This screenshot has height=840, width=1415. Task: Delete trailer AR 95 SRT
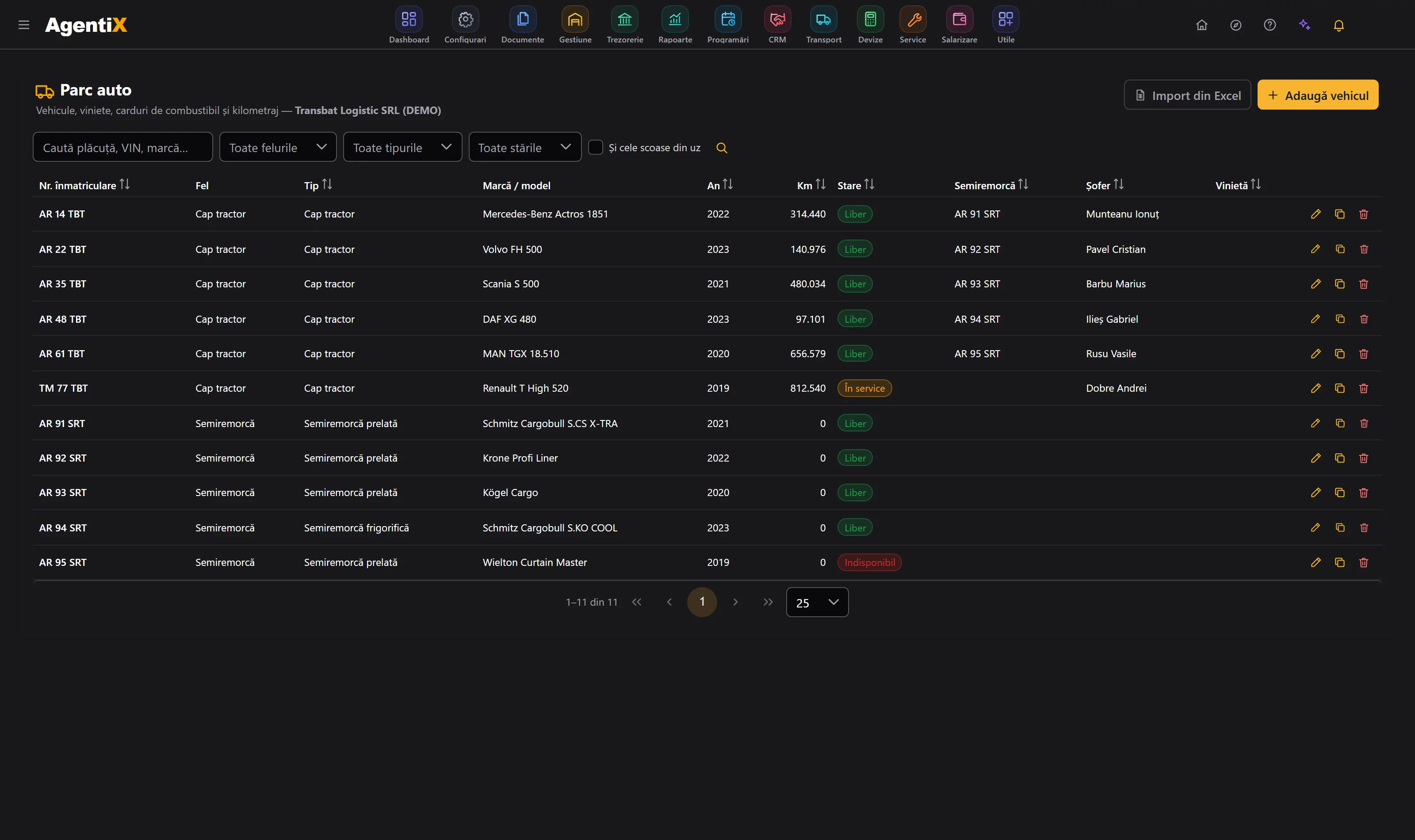coord(1364,563)
